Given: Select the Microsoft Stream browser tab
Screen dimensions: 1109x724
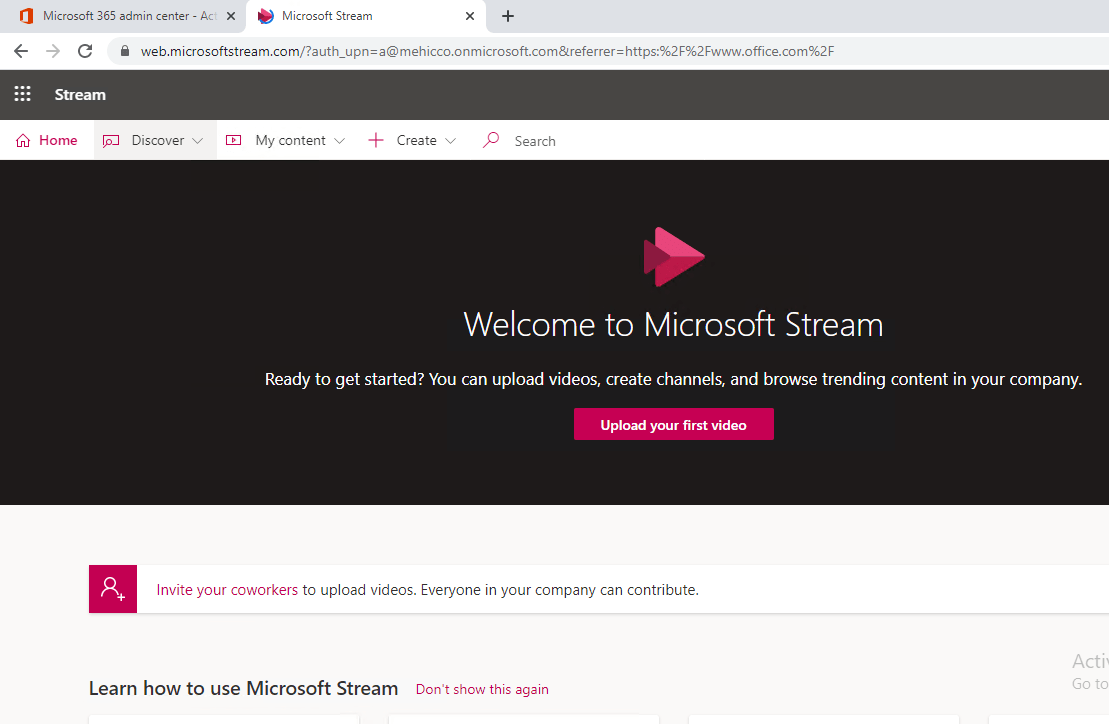Looking at the screenshot, I should pos(360,16).
